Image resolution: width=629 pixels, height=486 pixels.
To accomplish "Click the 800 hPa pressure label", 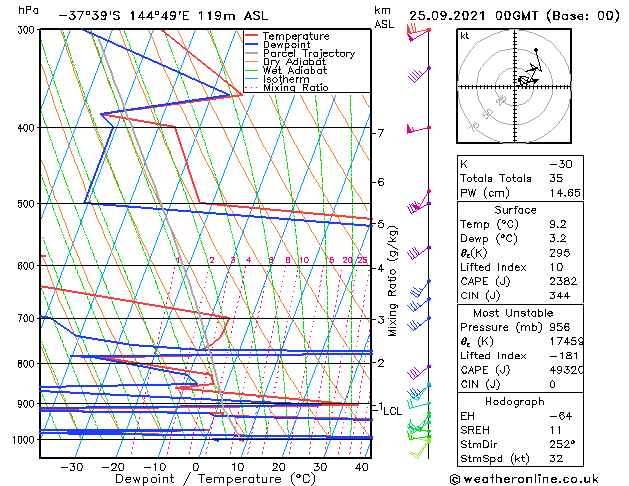I will point(28,364).
